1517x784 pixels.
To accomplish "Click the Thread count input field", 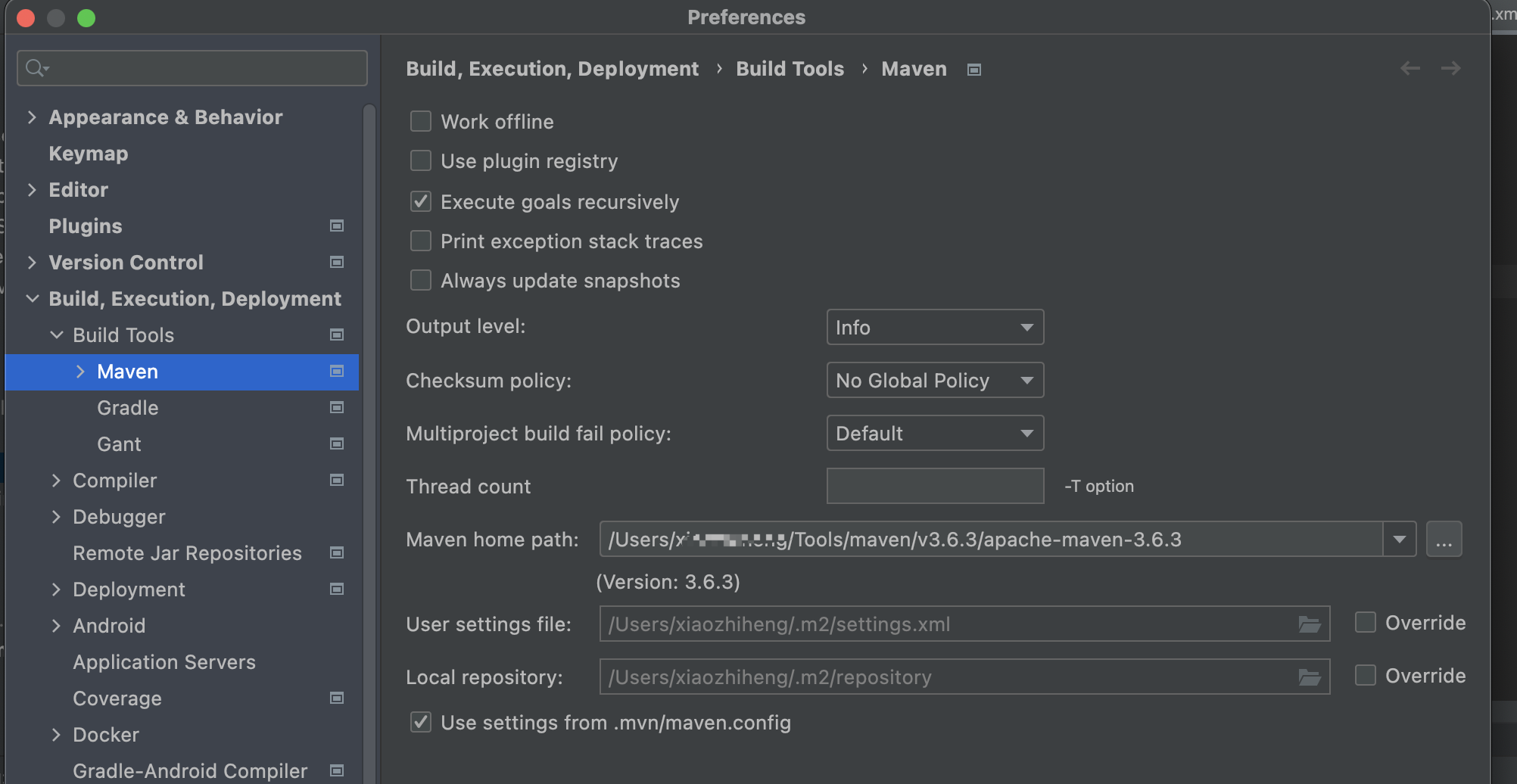I will click(x=935, y=486).
